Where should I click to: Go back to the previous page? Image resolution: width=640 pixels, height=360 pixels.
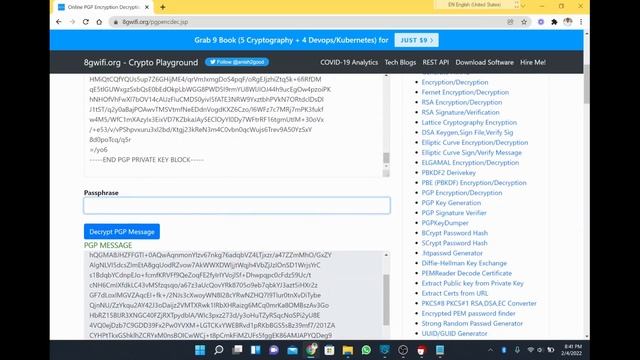click(59, 22)
